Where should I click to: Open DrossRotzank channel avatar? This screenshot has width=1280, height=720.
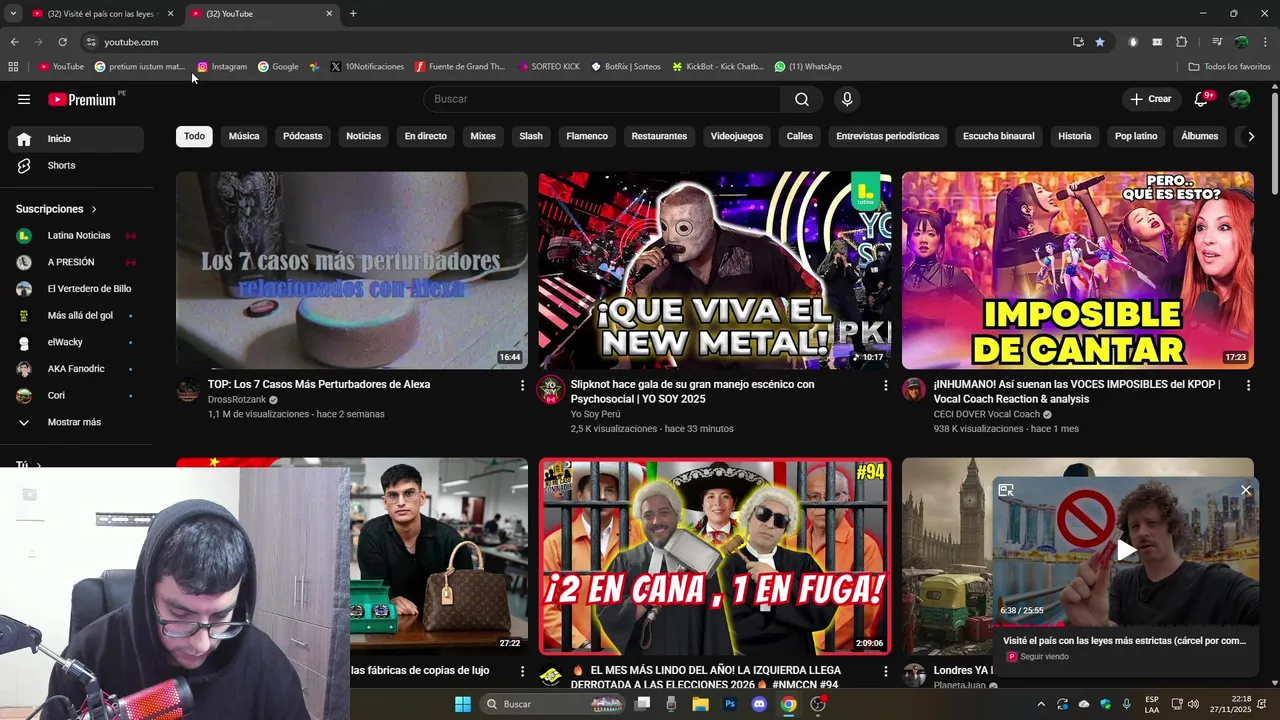(x=188, y=390)
